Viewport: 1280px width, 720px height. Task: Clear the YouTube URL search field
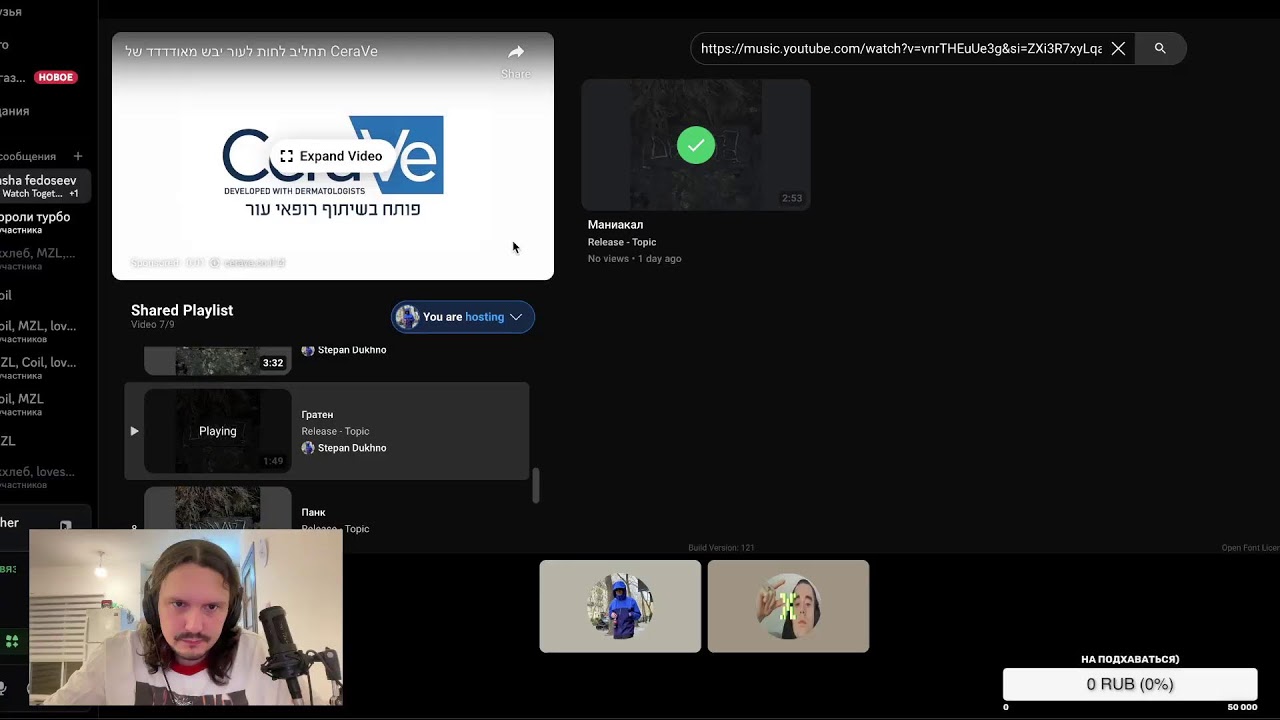point(1118,48)
